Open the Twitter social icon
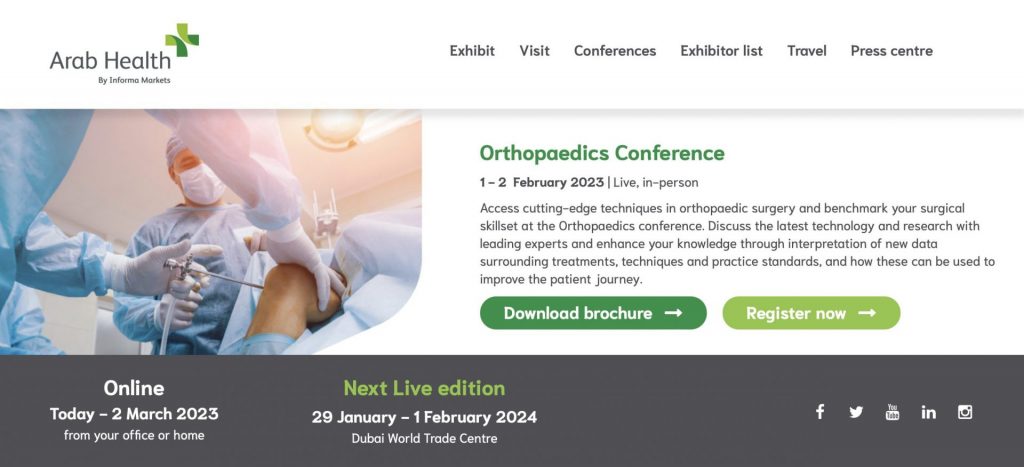 pyautogui.click(x=856, y=412)
